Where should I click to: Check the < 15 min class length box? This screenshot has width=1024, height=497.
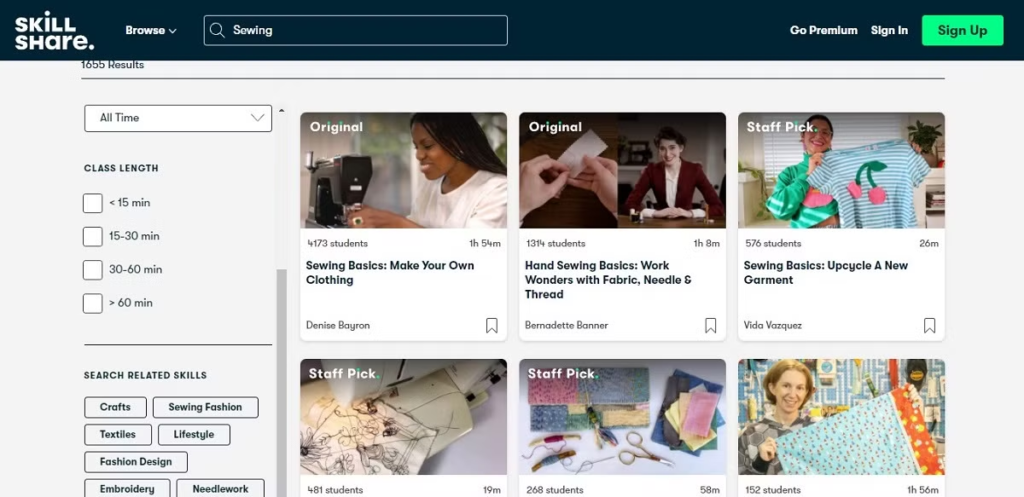93,203
